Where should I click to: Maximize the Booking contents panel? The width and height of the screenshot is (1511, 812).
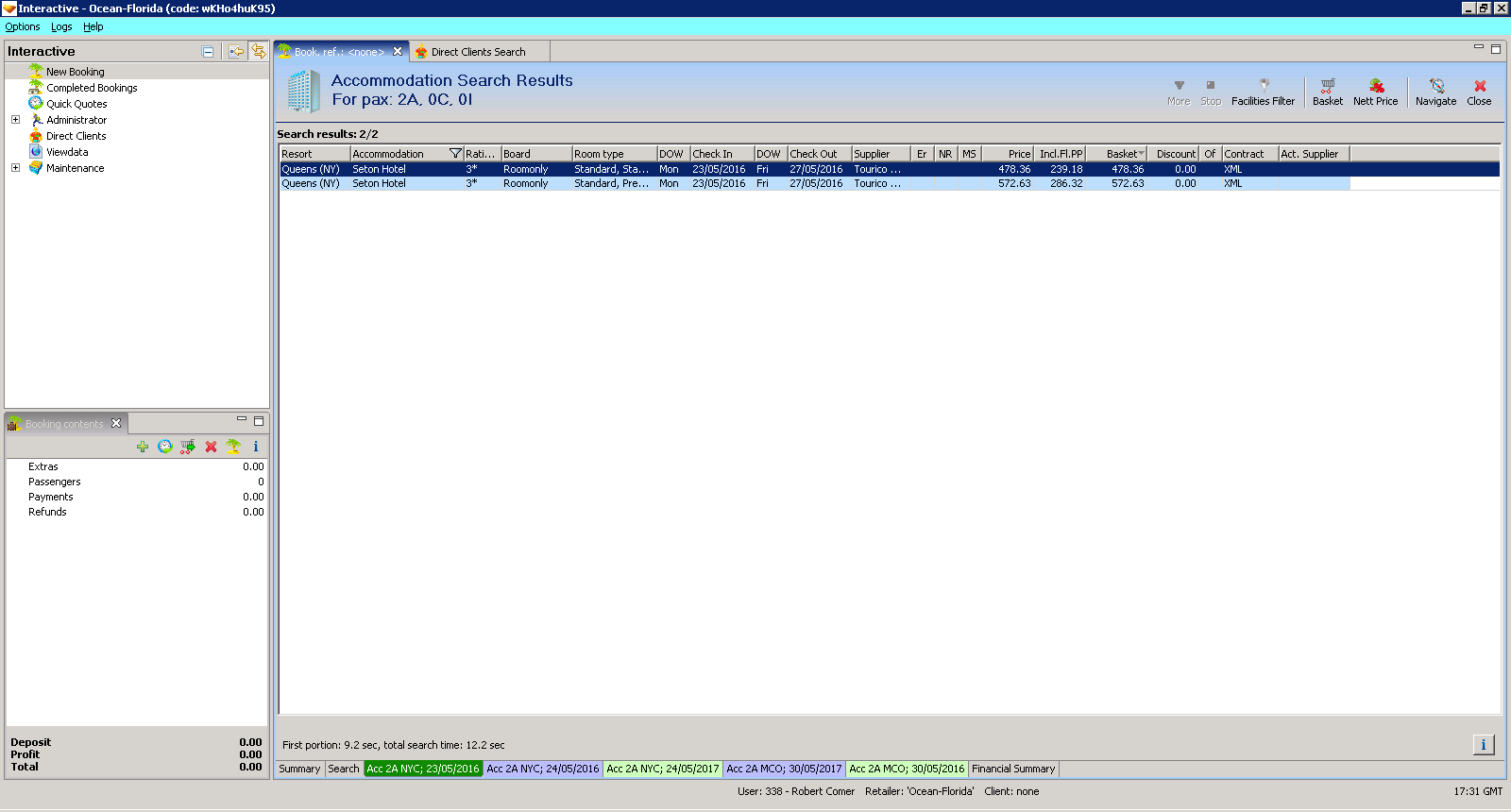[259, 421]
